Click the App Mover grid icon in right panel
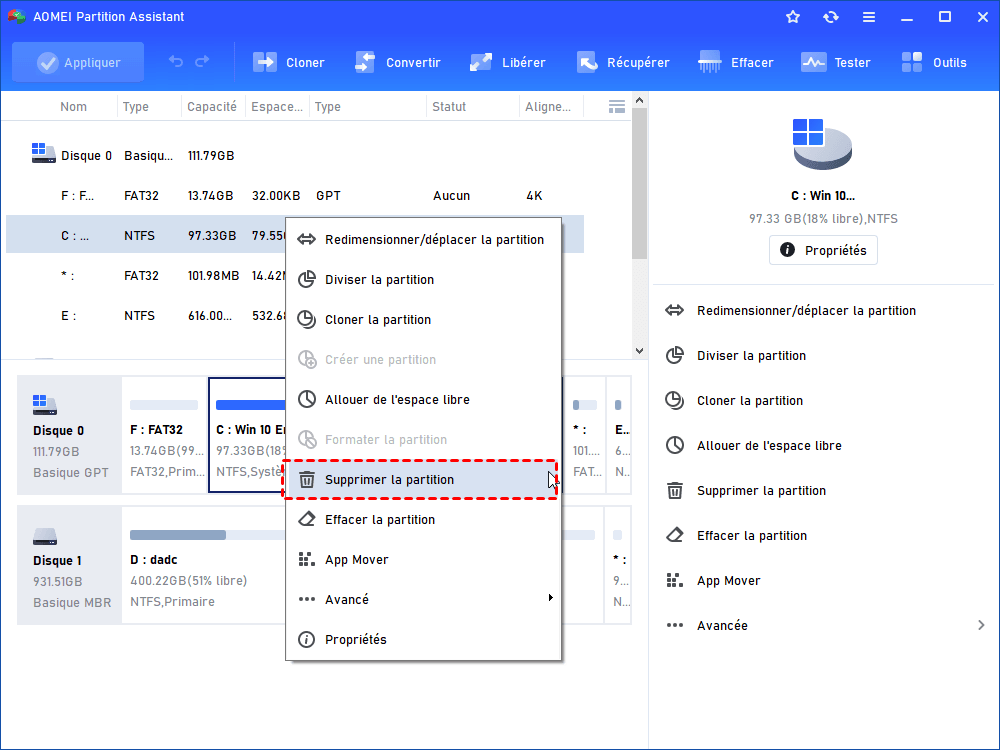This screenshot has height=750, width=1000. tap(674, 580)
